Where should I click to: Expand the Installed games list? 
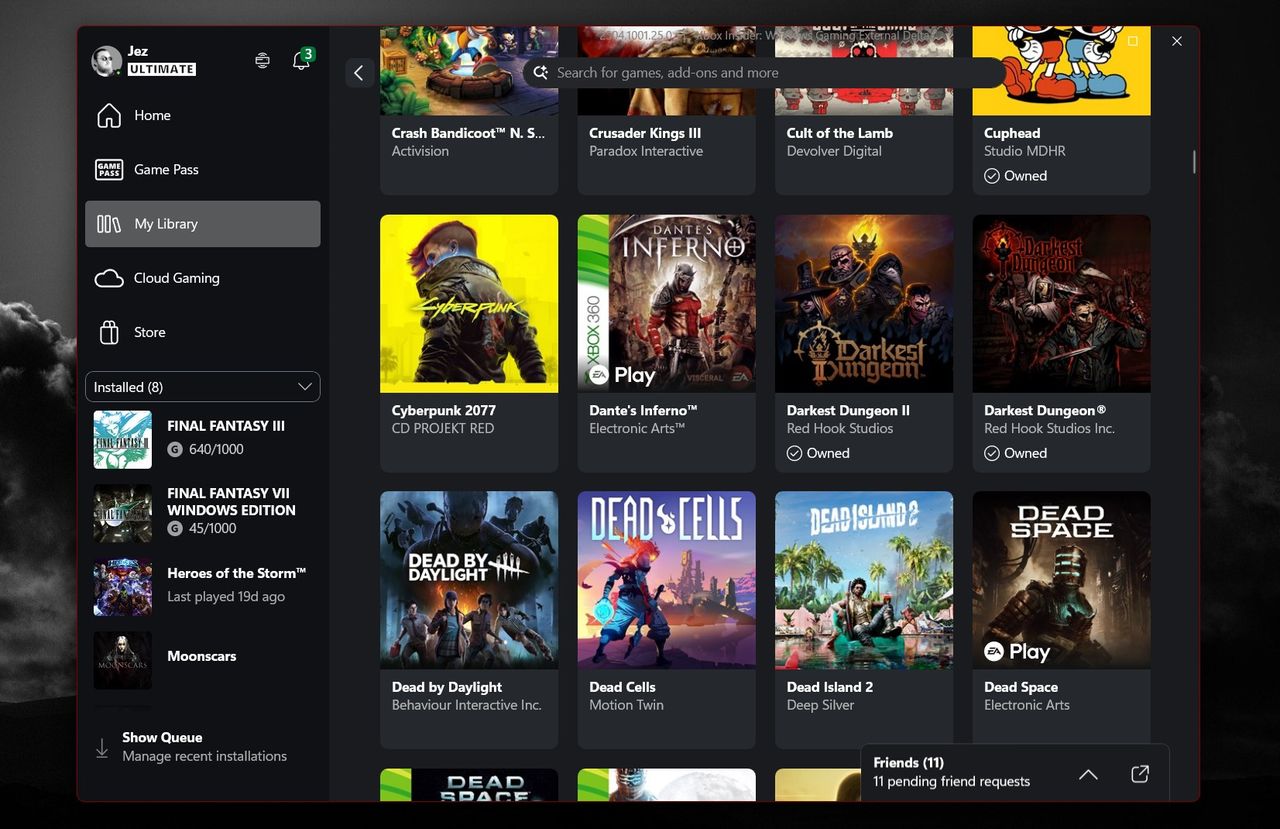305,387
